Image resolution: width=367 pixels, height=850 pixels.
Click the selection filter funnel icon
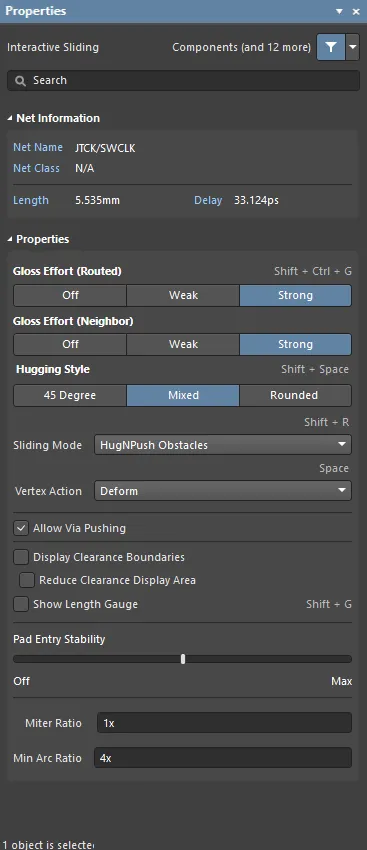(331, 47)
